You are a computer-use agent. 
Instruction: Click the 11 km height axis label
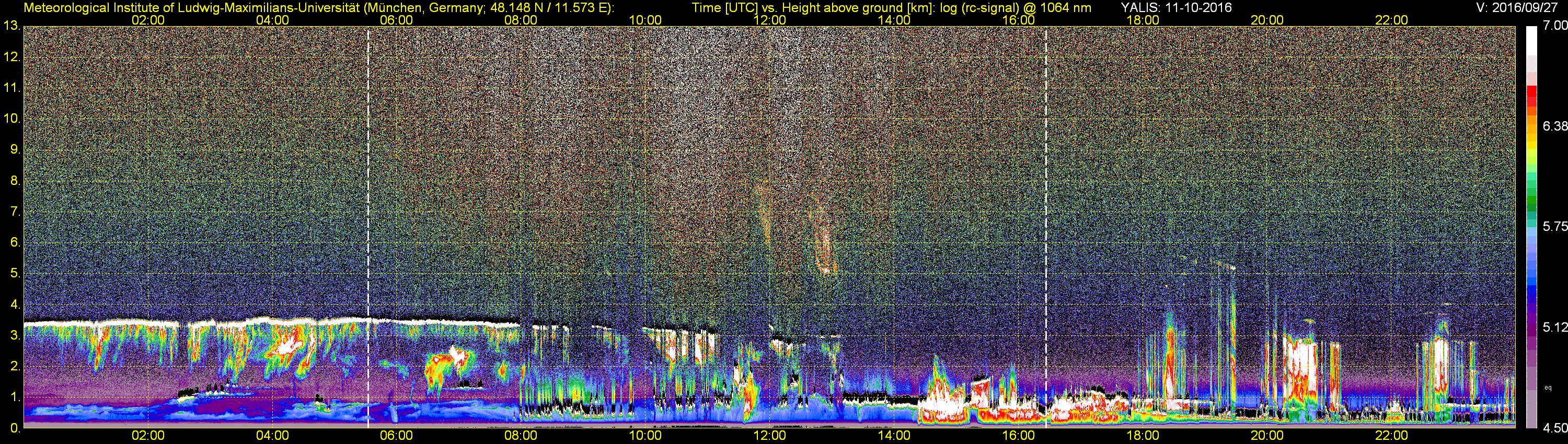pos(11,88)
